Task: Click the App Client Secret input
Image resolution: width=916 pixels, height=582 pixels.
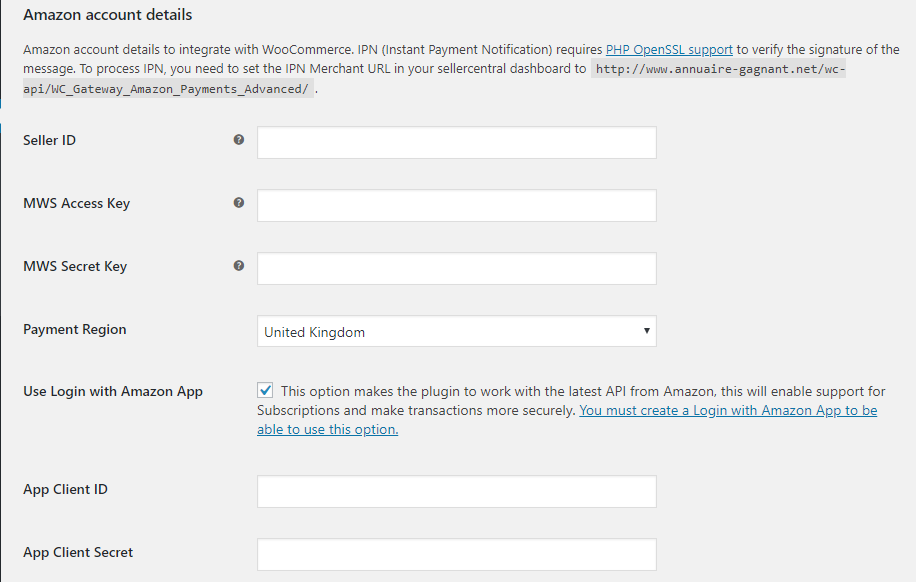Action: pos(457,555)
